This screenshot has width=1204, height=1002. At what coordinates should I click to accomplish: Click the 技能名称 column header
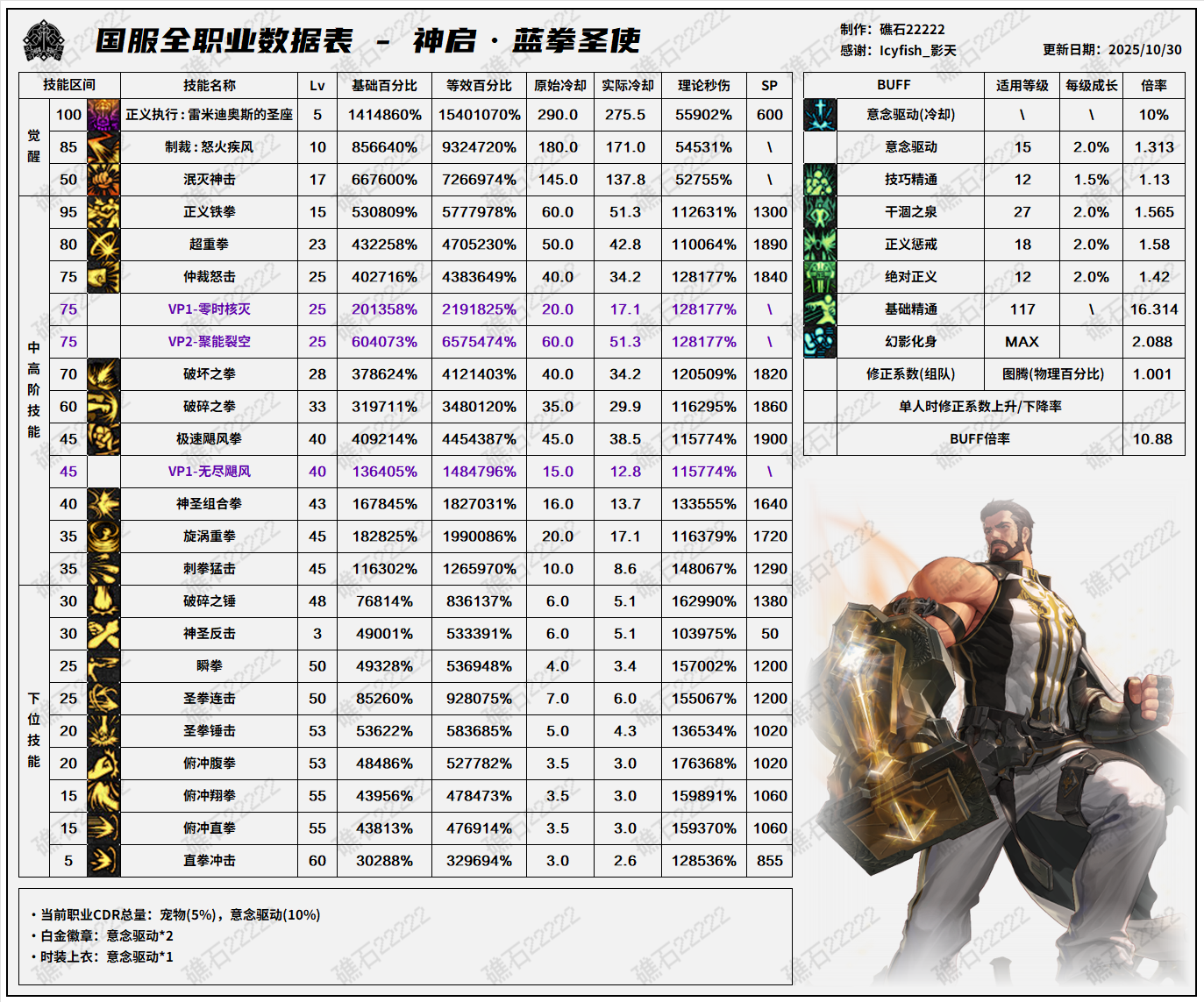209,85
